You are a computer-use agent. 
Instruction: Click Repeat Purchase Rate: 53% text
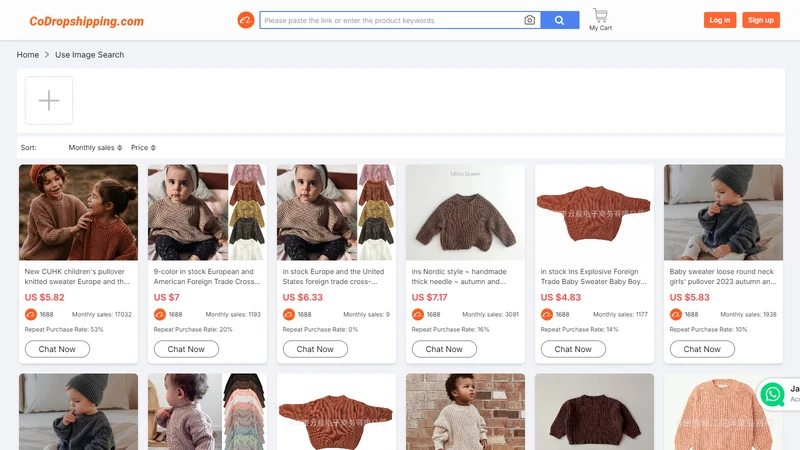(x=64, y=330)
